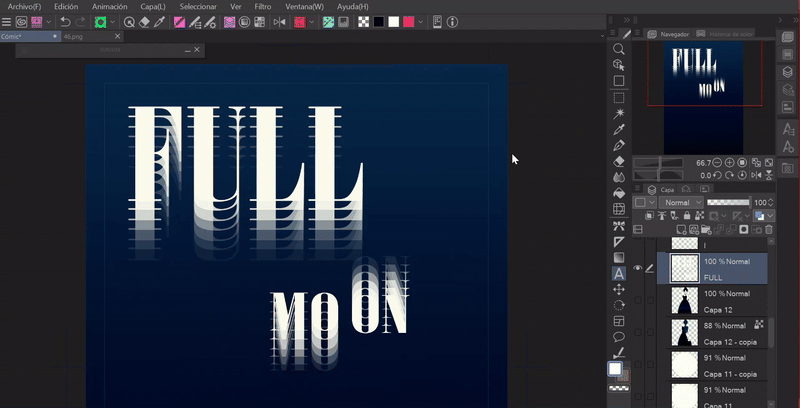The height and width of the screenshot is (408, 800).
Task: Expand dropdown beside green circle icon
Action: coord(113,22)
